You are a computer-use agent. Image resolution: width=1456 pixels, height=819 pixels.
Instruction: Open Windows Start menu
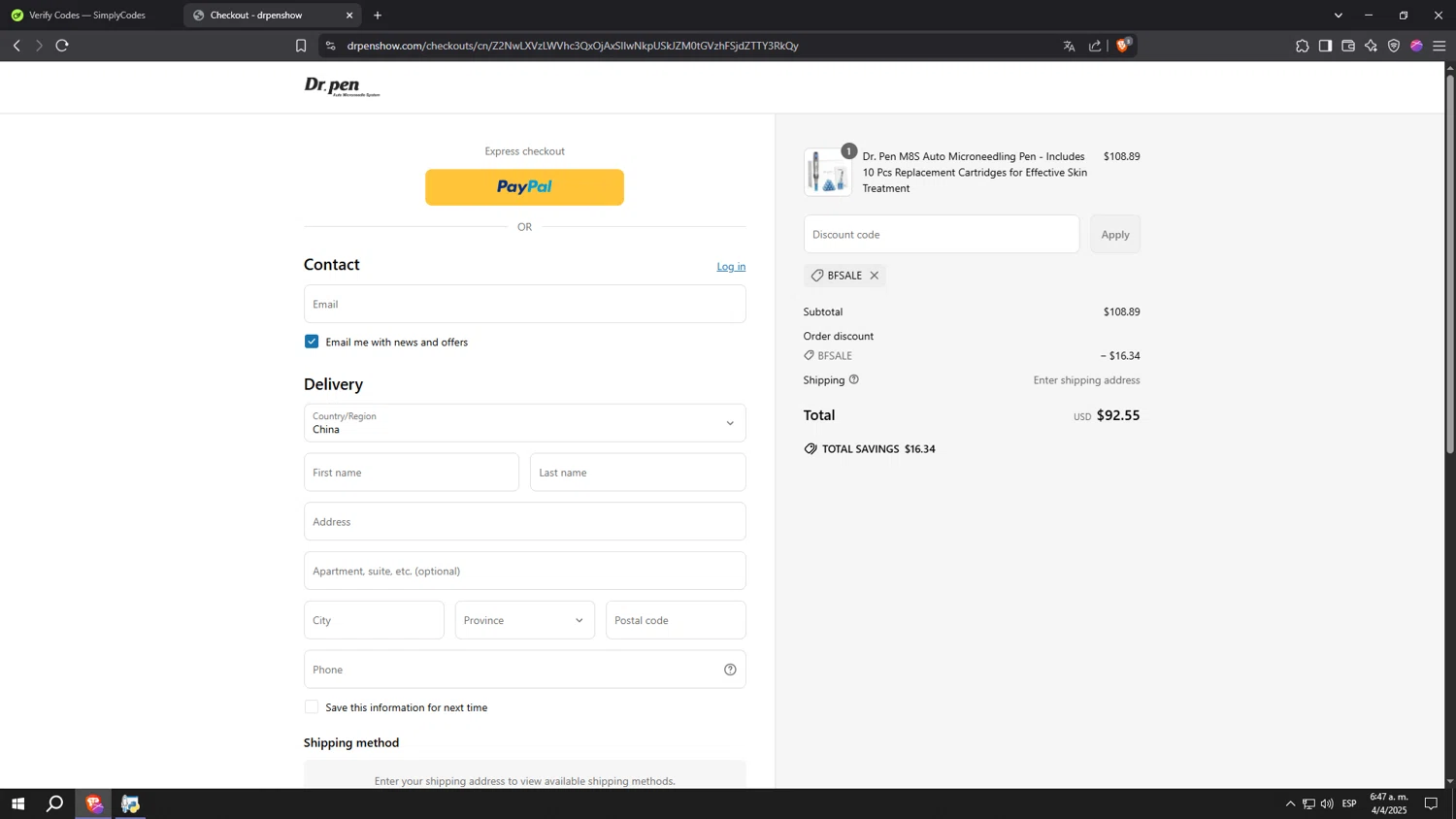[17, 803]
